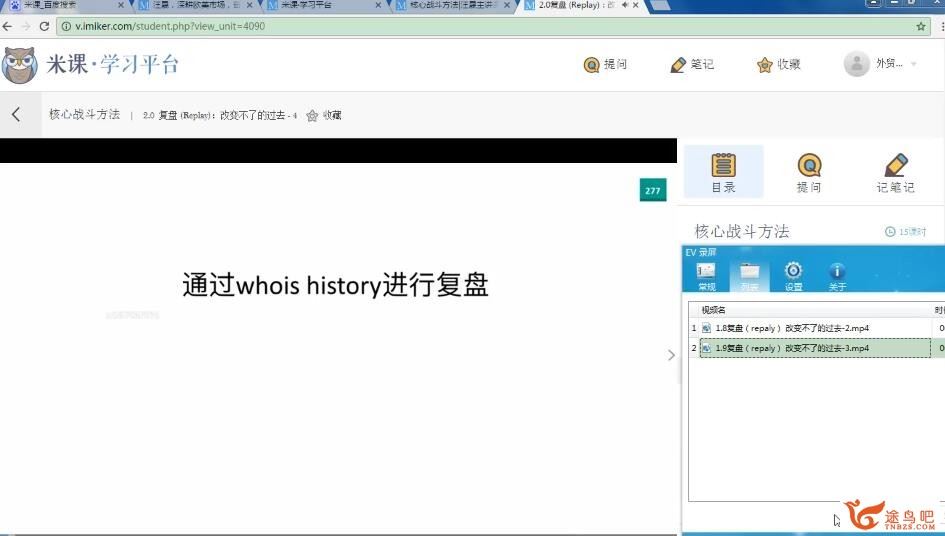945x536 pixels.
Task: Collapse the sidebar with the right arrow
Action: tap(671, 355)
